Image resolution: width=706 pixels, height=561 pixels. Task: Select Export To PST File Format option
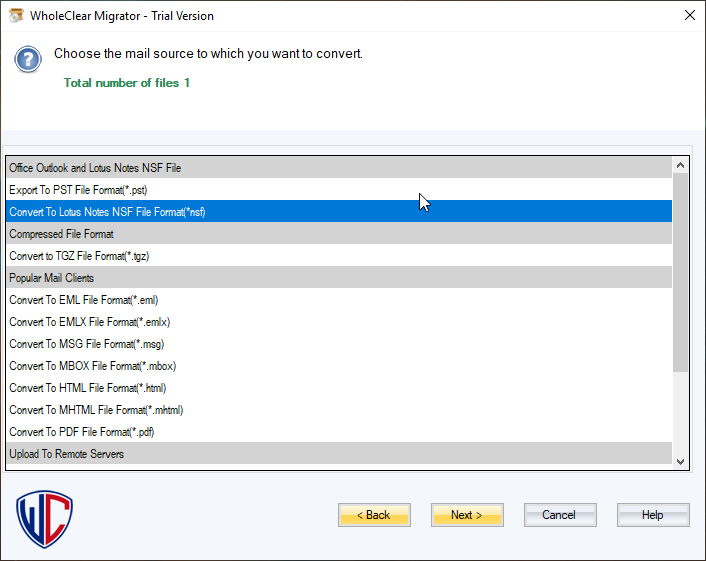click(x=339, y=190)
